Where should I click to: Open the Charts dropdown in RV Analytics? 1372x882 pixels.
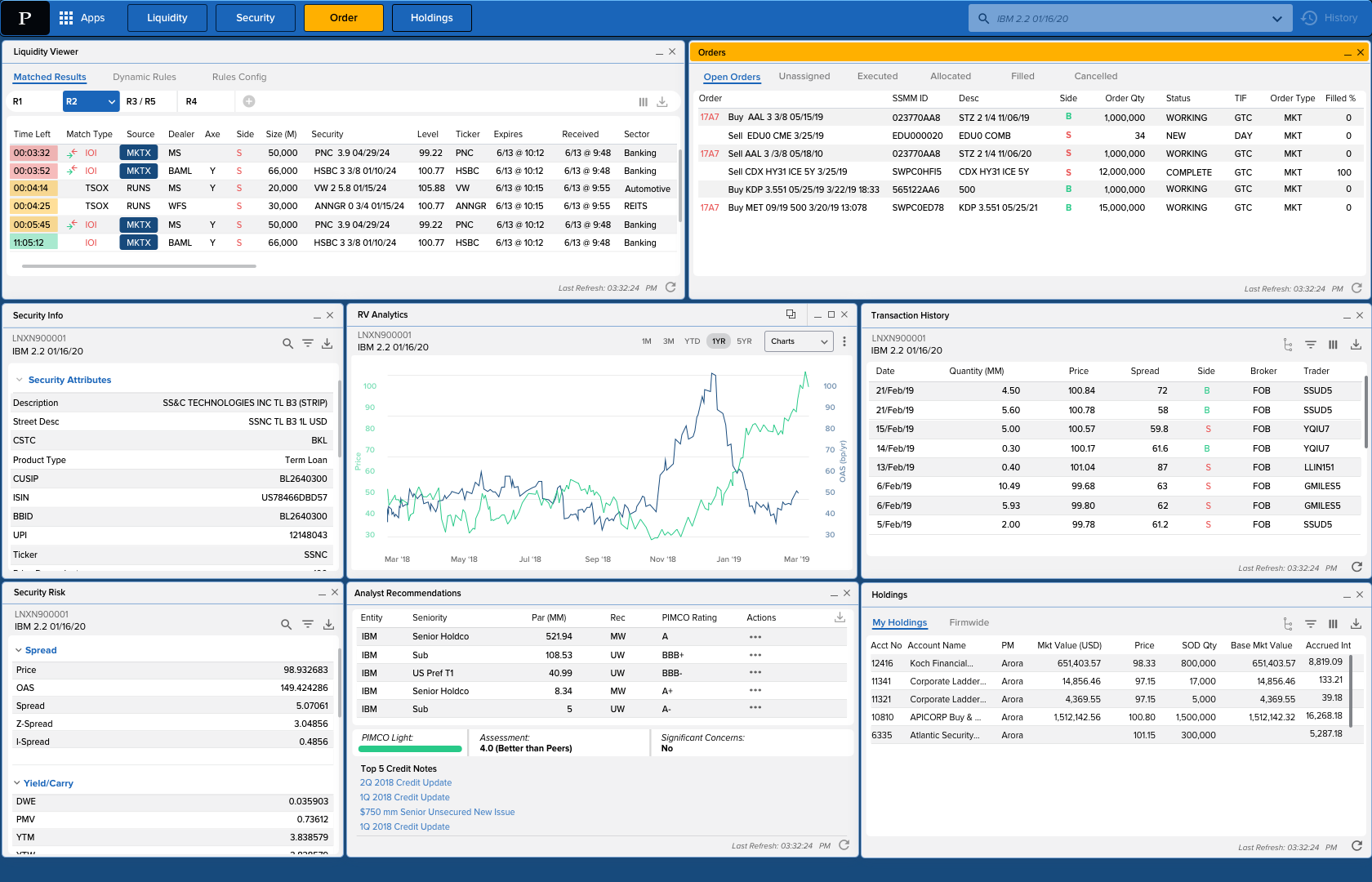click(x=799, y=341)
